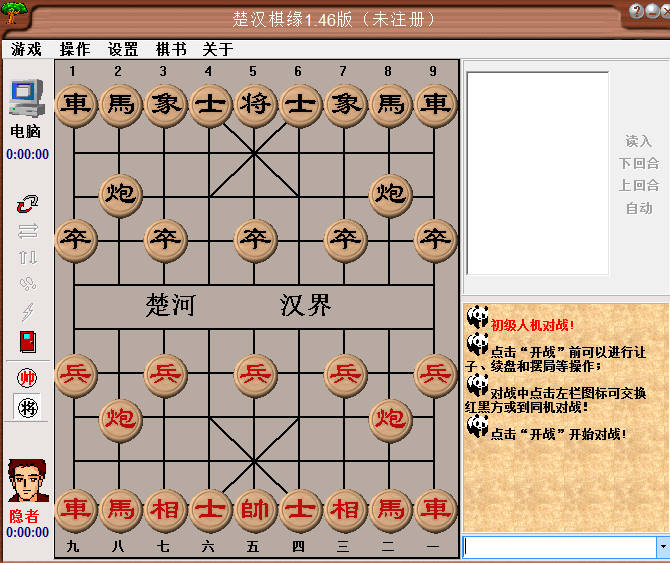The width and height of the screenshot is (670, 563).
Task: Click the 下回合 button
Action: click(x=639, y=163)
